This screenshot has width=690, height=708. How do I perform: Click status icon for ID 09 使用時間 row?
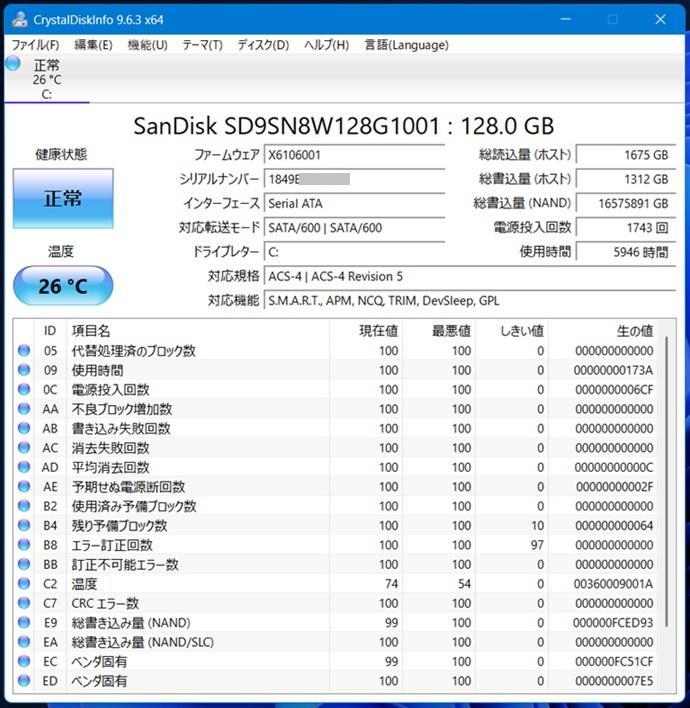(24, 370)
